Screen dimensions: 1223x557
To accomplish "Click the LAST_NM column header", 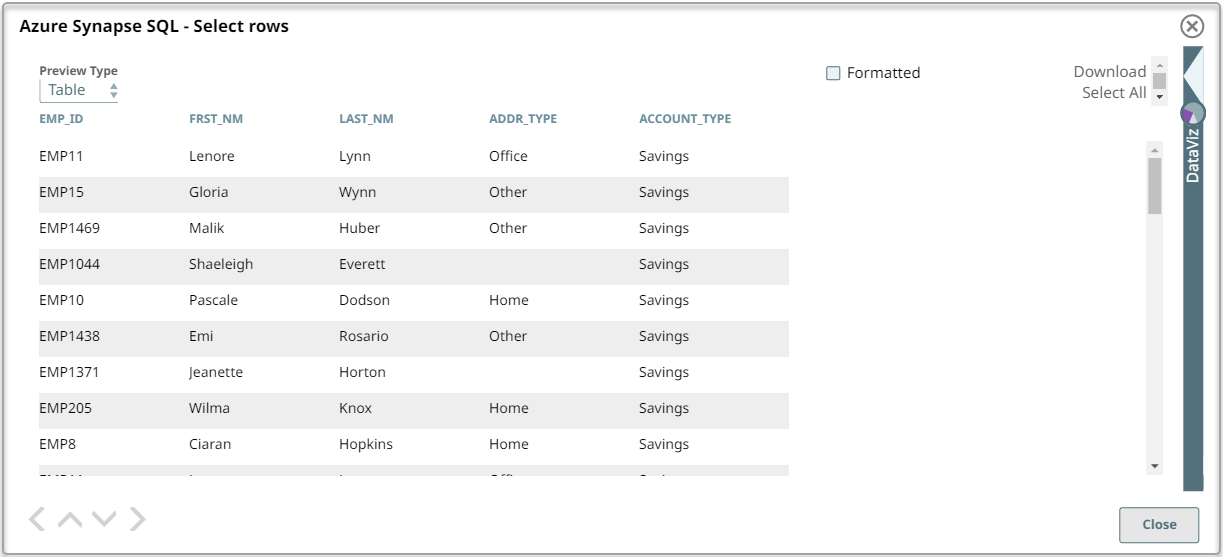I will [x=366, y=119].
